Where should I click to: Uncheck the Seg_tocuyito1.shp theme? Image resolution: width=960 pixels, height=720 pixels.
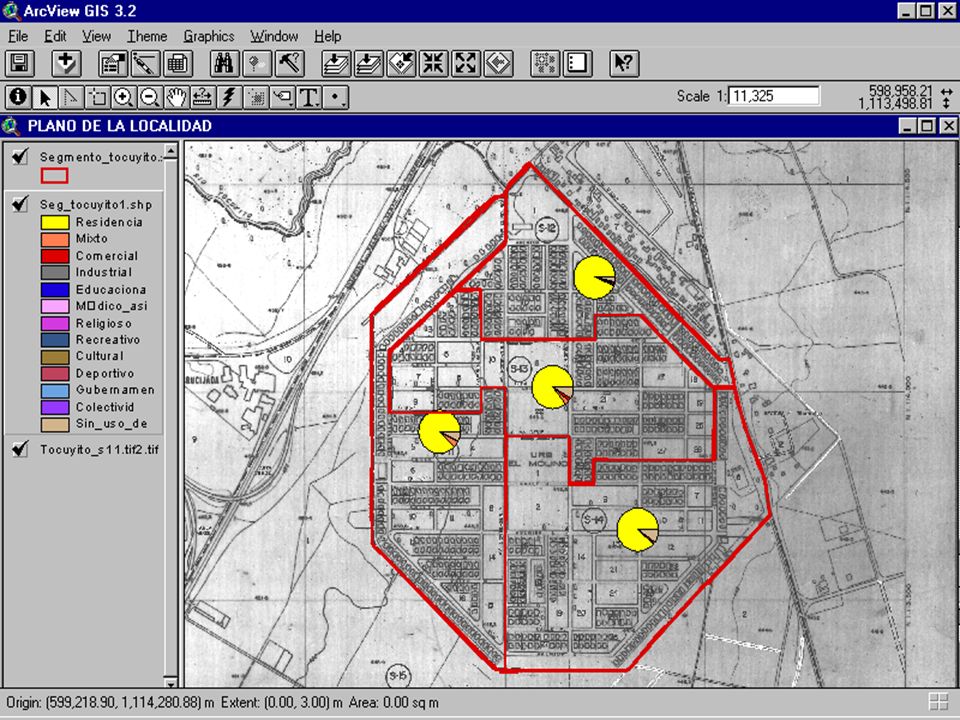20,204
